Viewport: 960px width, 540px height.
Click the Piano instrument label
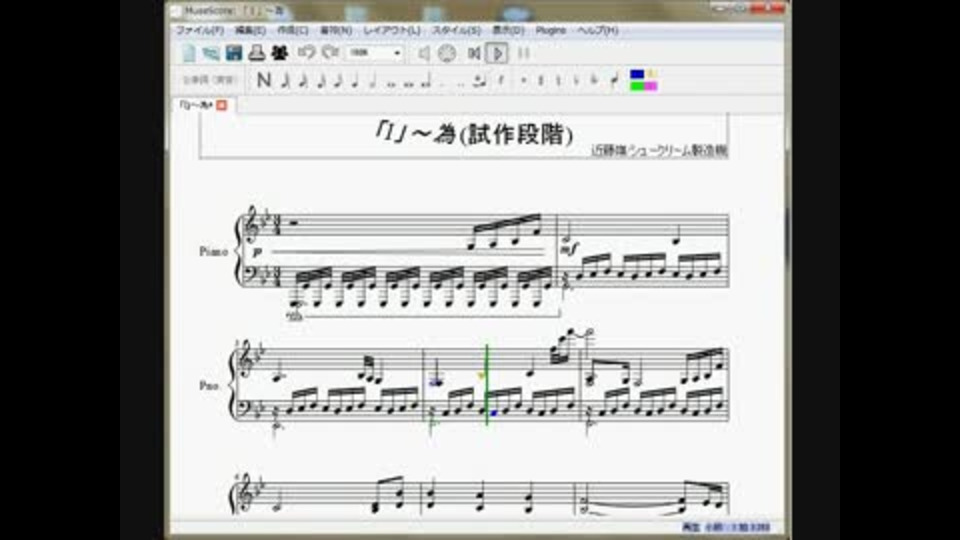point(213,252)
